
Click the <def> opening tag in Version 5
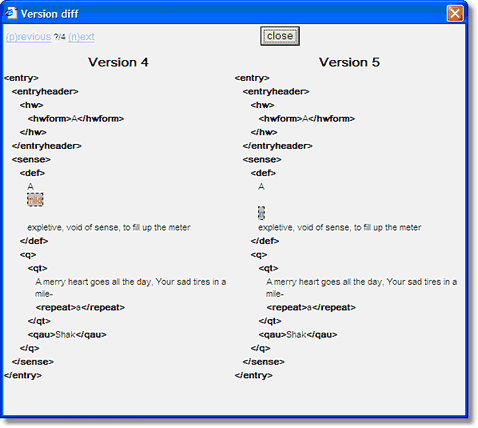[263, 173]
